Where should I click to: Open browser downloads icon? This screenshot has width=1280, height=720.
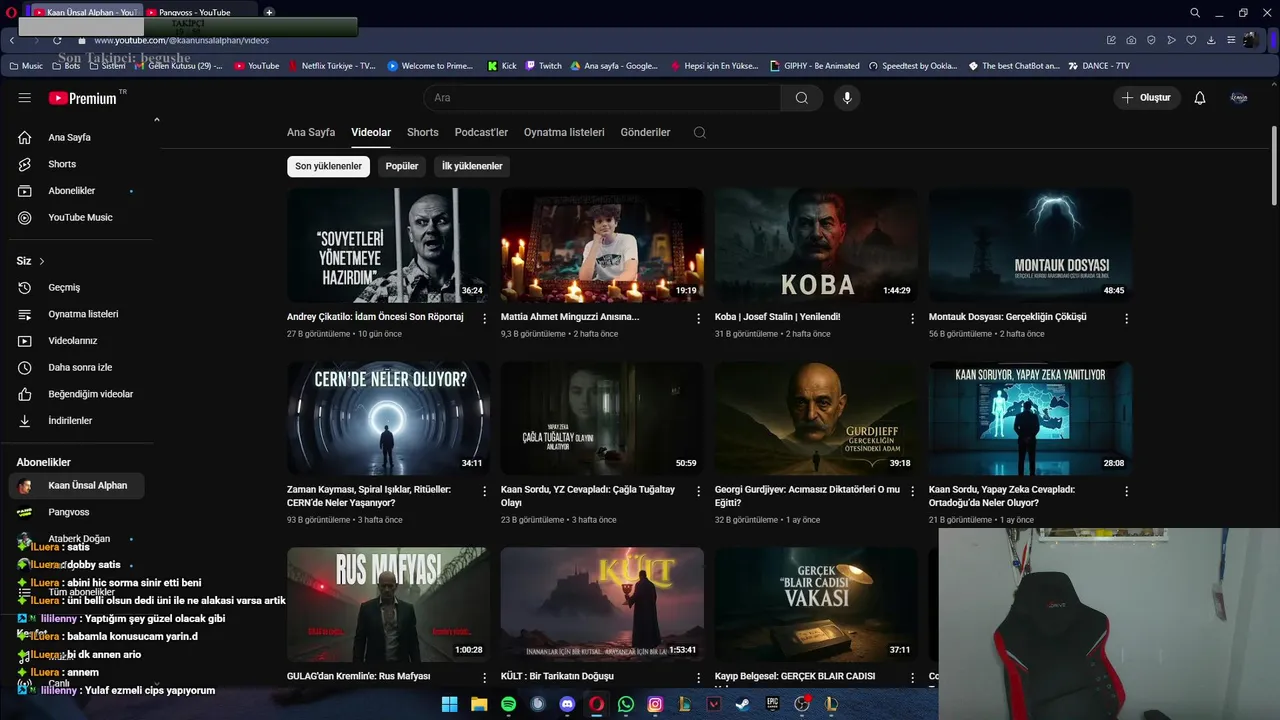pos(1211,40)
